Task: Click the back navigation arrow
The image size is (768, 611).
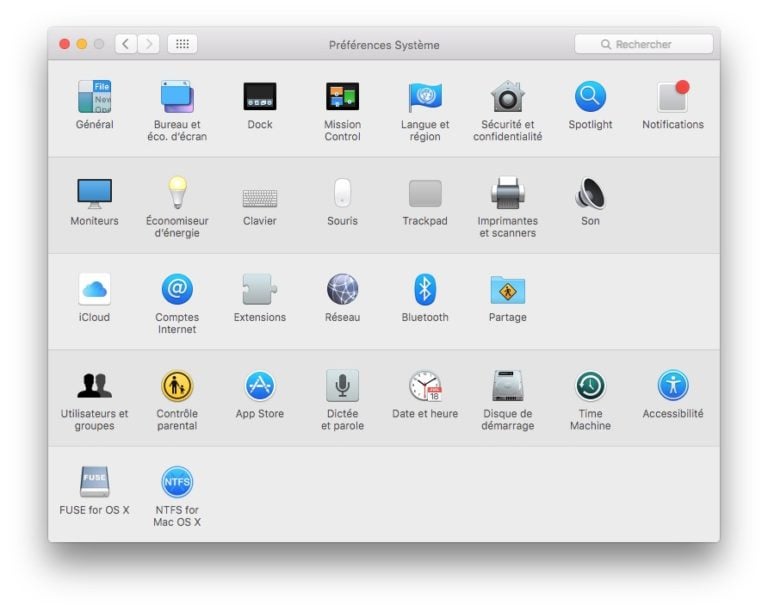Action: tap(126, 44)
